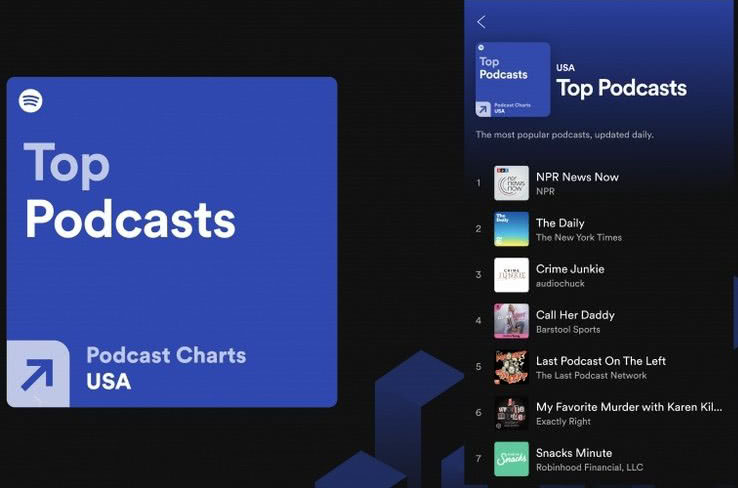738x488 pixels.
Task: Open Crime Junkie podcast title
Action: coord(570,269)
